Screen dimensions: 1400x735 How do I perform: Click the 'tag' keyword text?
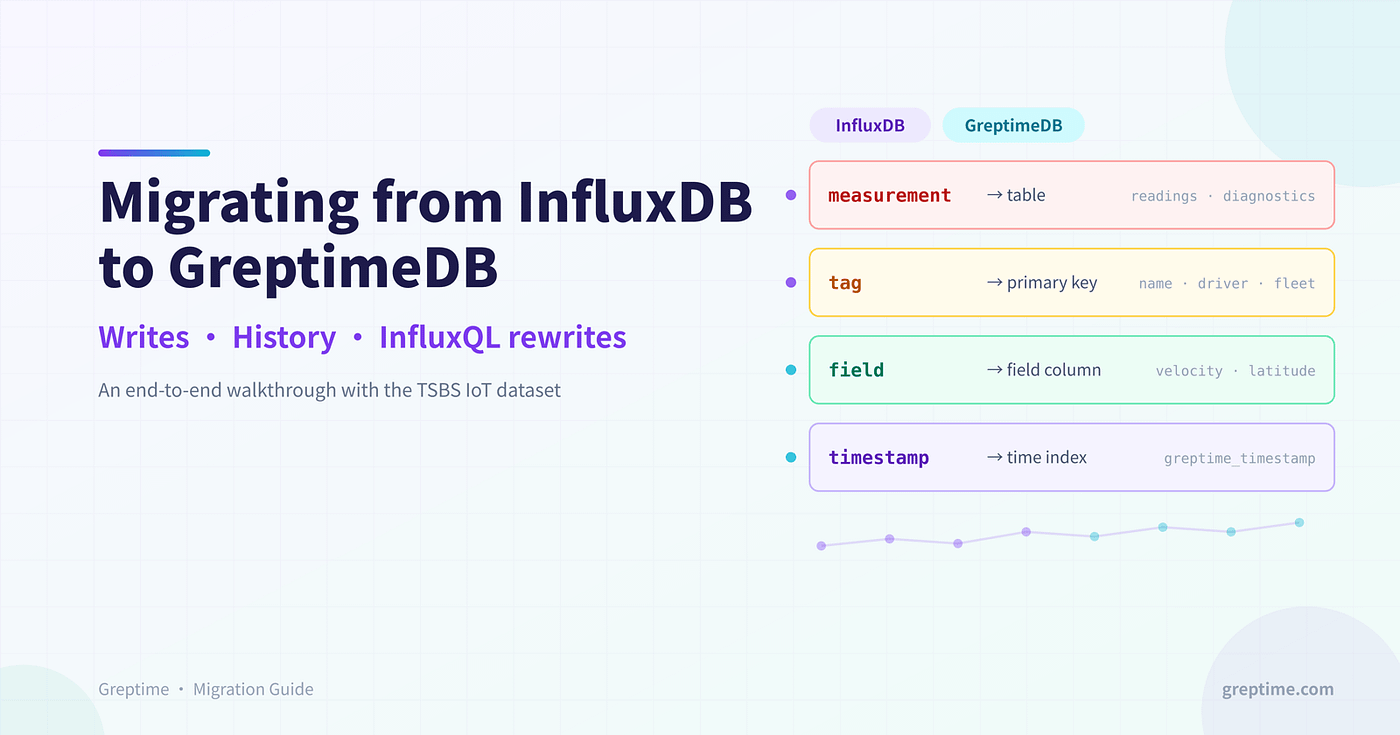(x=845, y=283)
